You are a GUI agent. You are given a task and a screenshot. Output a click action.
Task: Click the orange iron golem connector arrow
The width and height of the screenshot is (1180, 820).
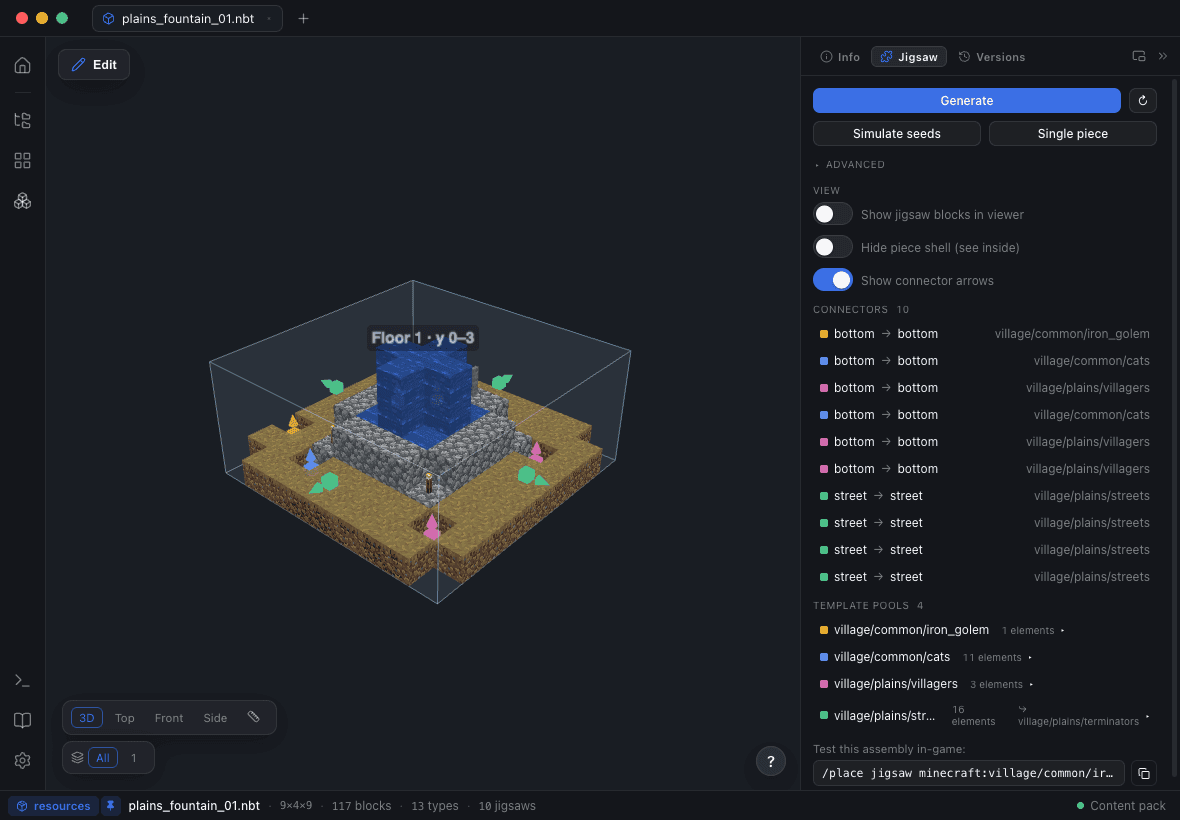pos(293,424)
